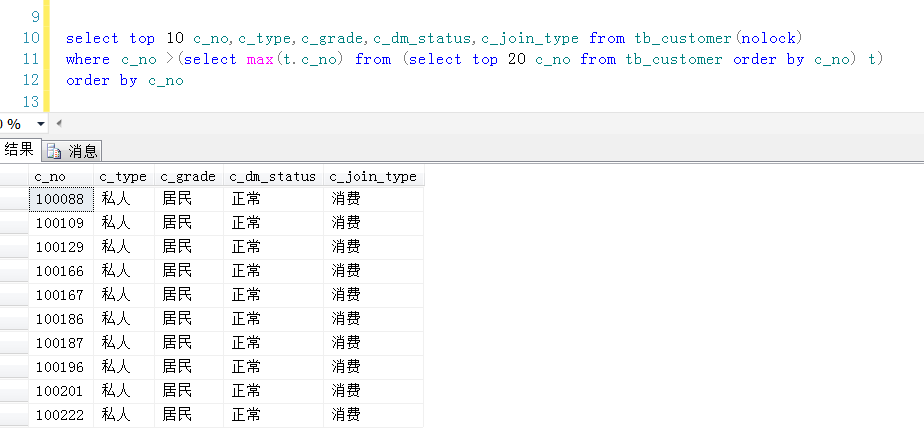Open the zoom percentage dropdown
Viewport: 924px width, 432px height.
click(x=41, y=124)
